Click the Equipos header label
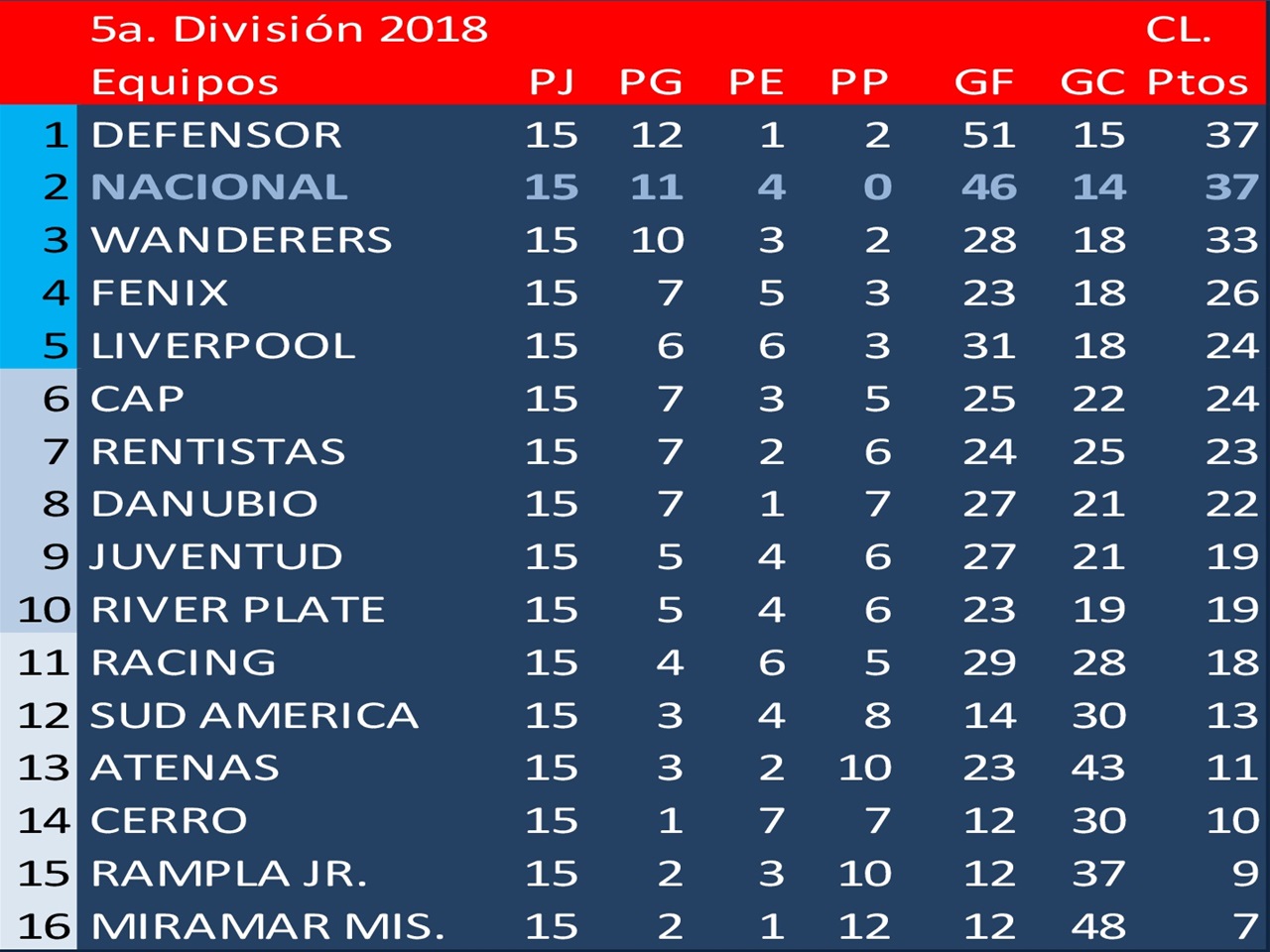This screenshot has width=1270, height=952. 185,83
